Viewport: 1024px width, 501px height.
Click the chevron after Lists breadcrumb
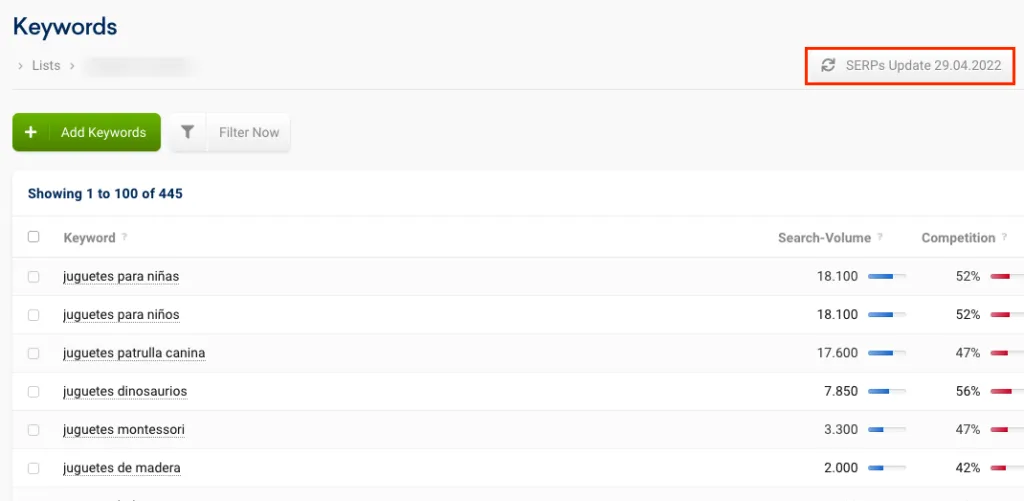coord(72,66)
